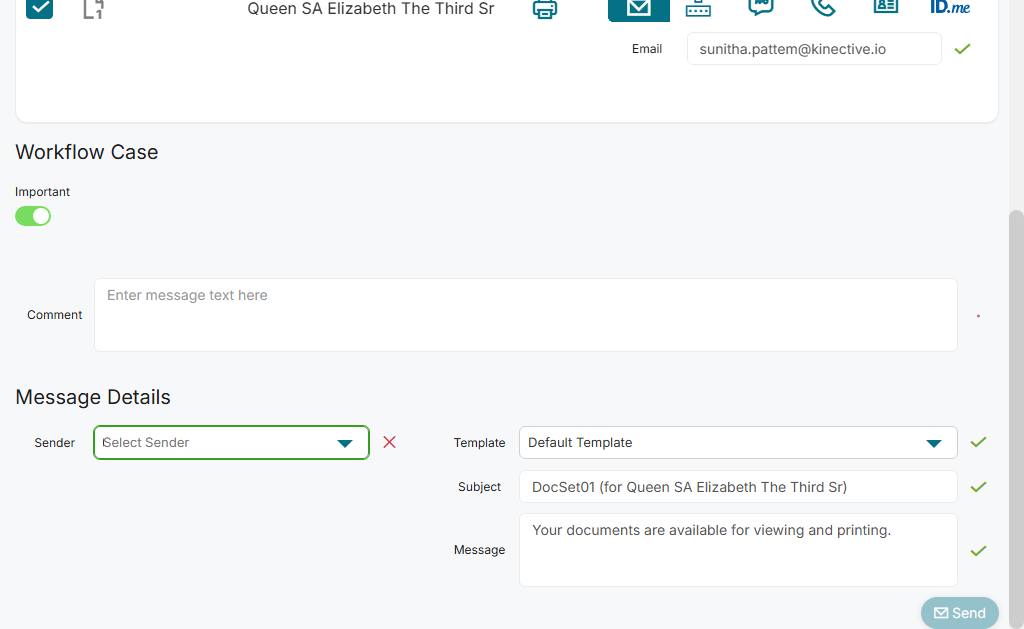Click the phone call icon
This screenshot has height=629, width=1024.
coord(822,7)
